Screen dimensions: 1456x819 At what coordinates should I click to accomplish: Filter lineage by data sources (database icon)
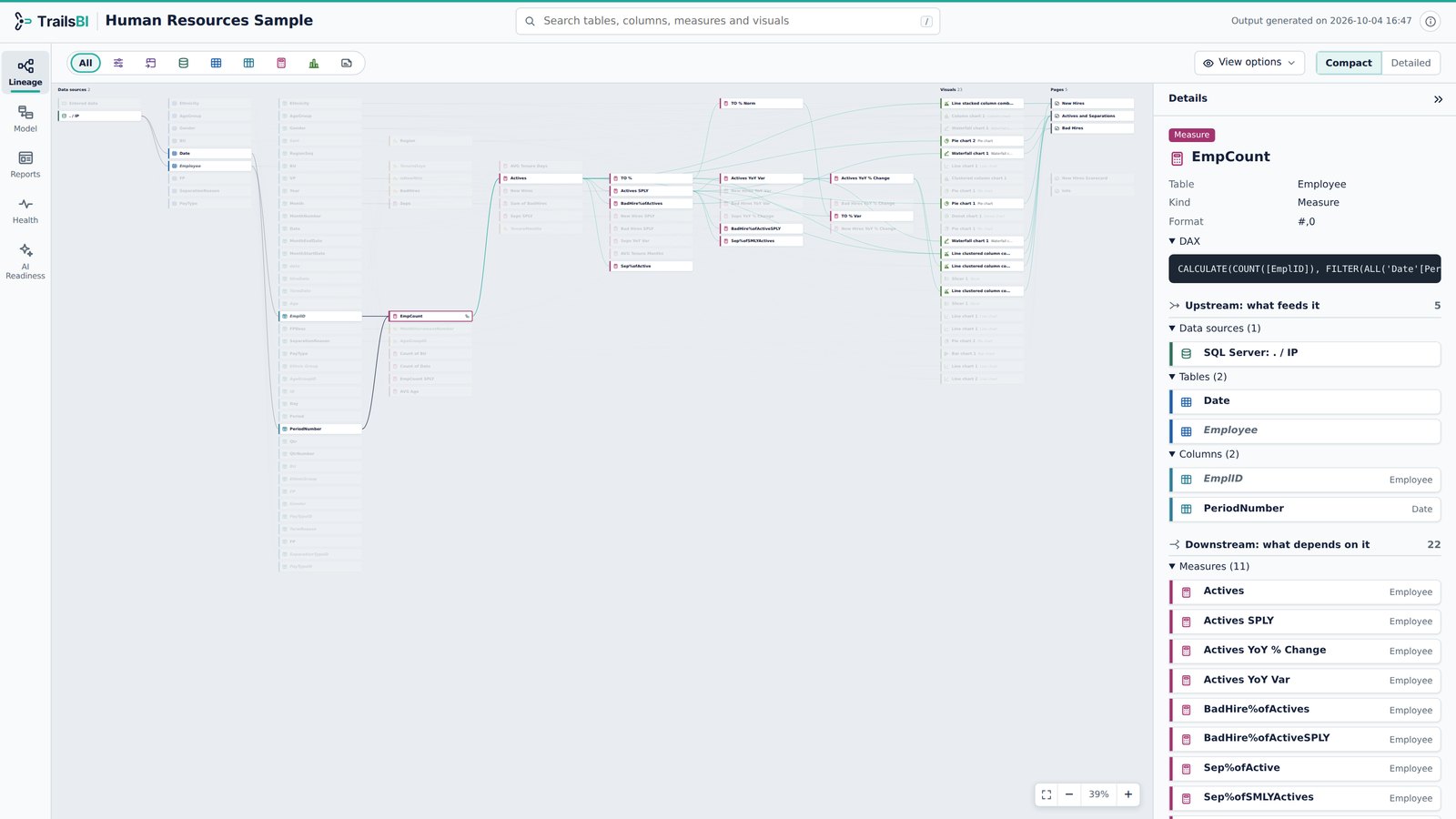tap(183, 63)
